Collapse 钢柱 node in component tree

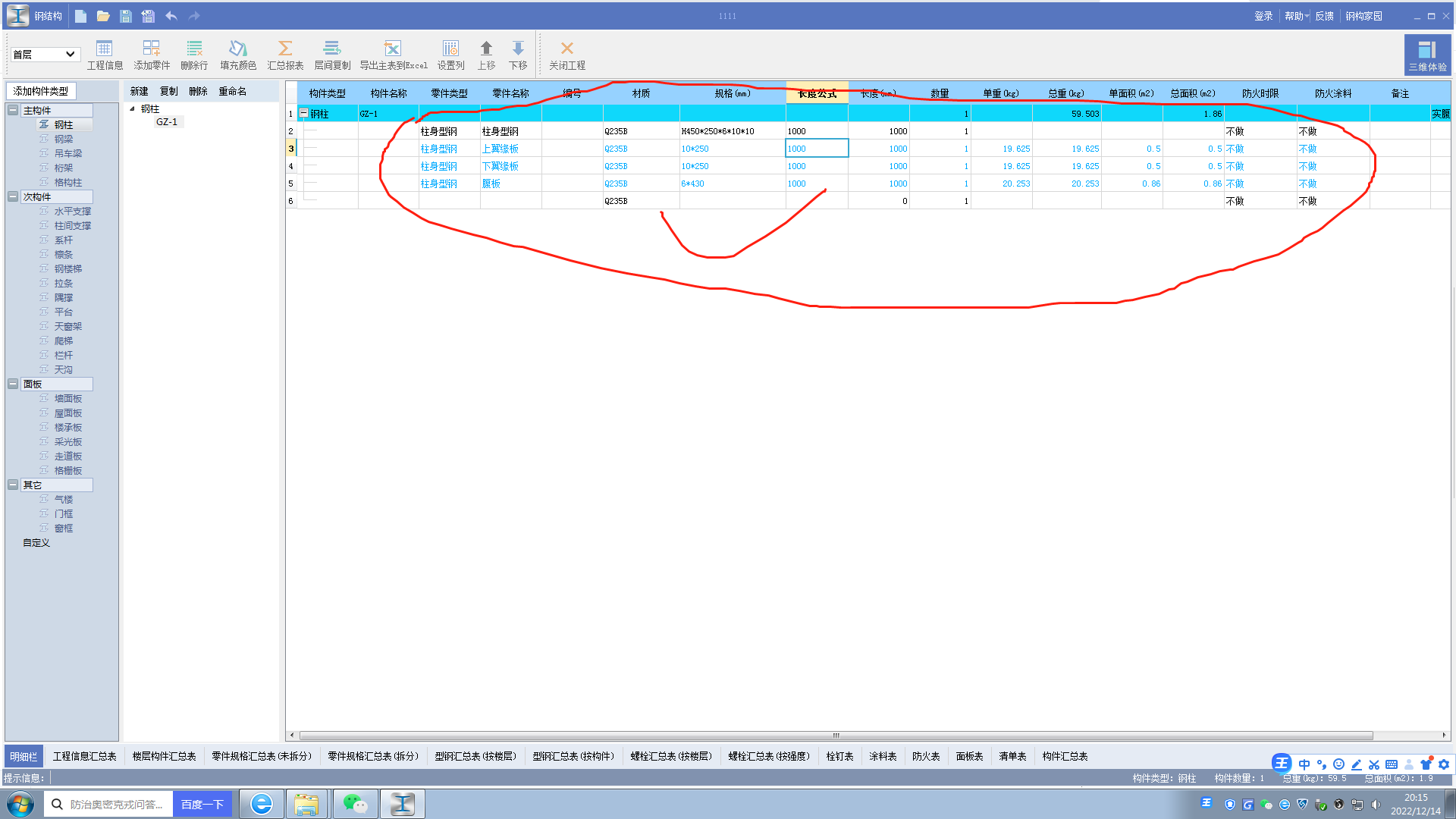(133, 109)
